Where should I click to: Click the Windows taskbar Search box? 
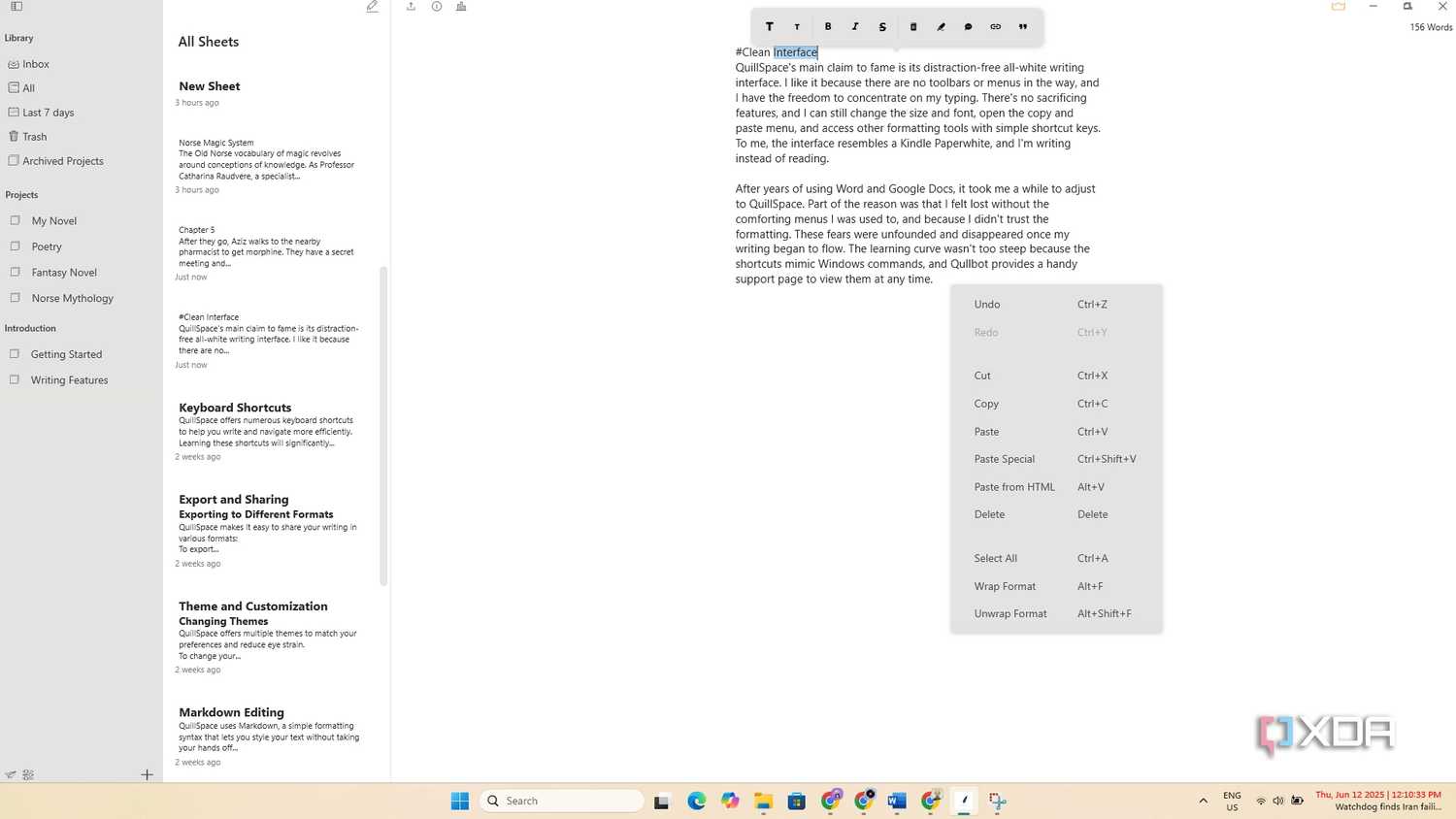(561, 801)
